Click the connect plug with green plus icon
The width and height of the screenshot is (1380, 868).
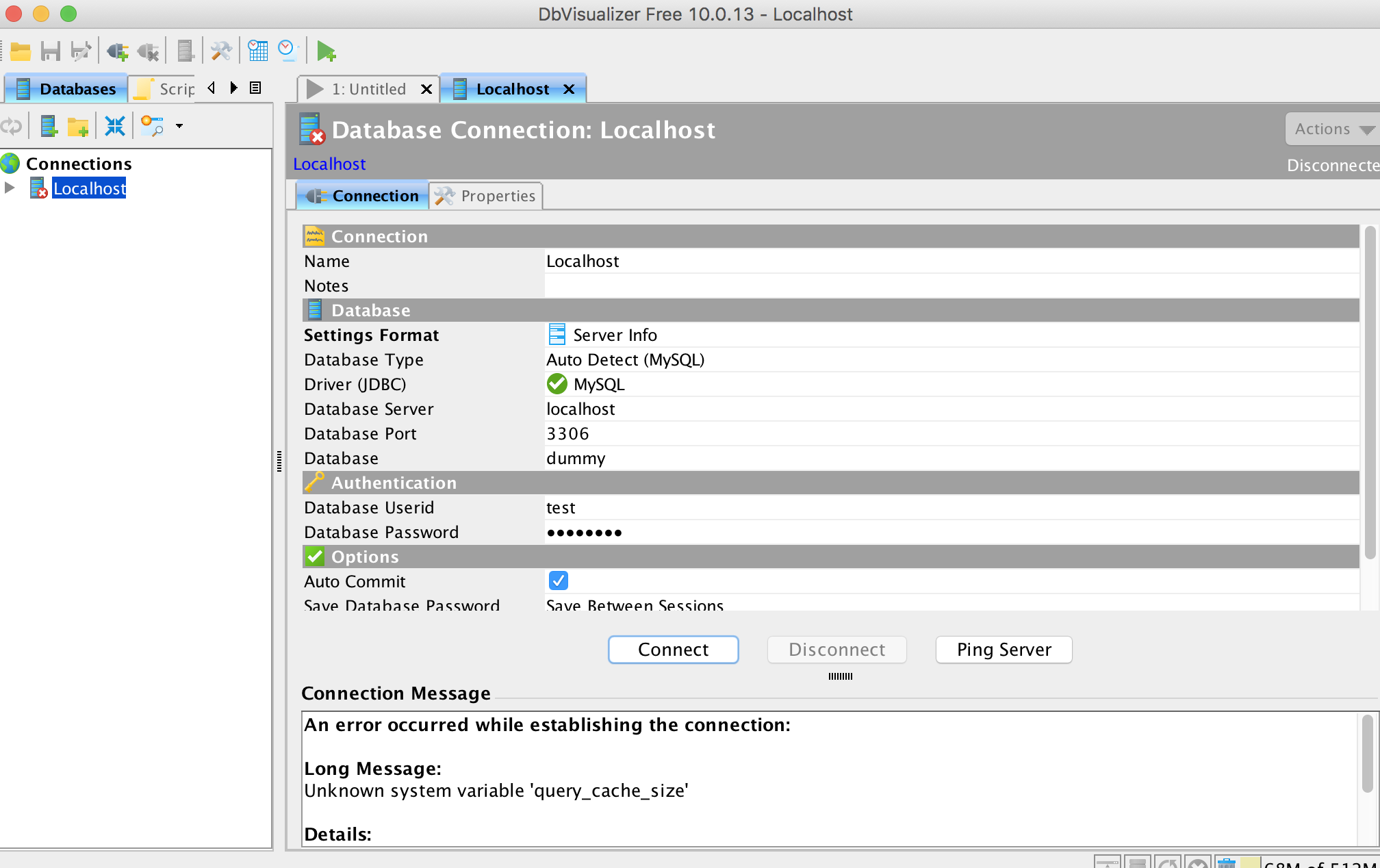(x=118, y=51)
